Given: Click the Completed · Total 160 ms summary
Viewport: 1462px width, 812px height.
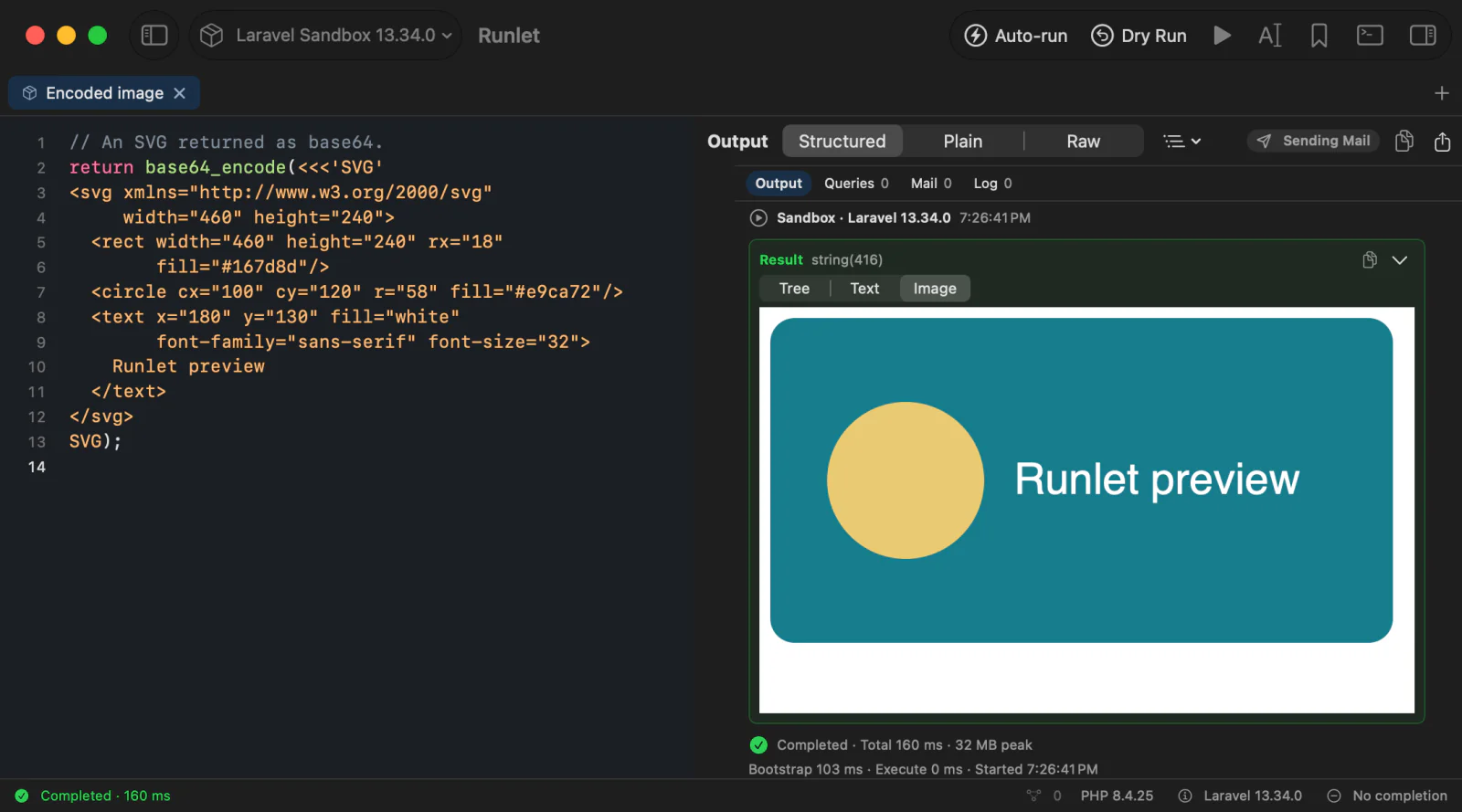Looking at the screenshot, I should pos(905,744).
